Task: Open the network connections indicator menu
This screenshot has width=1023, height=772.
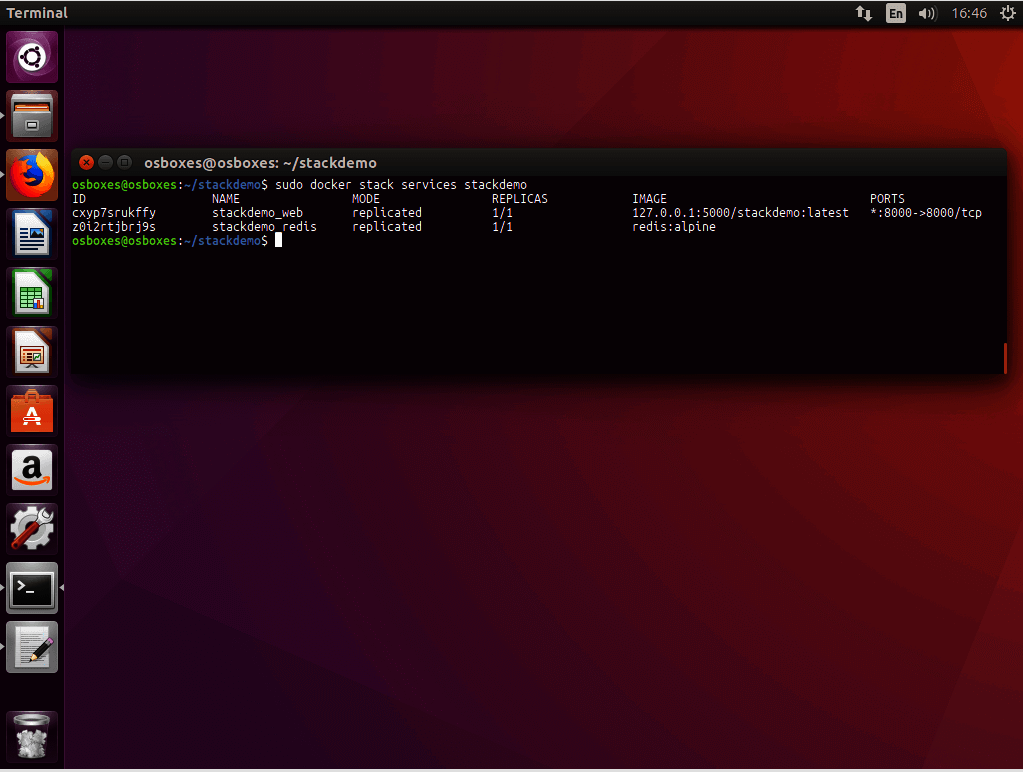Action: [x=864, y=13]
